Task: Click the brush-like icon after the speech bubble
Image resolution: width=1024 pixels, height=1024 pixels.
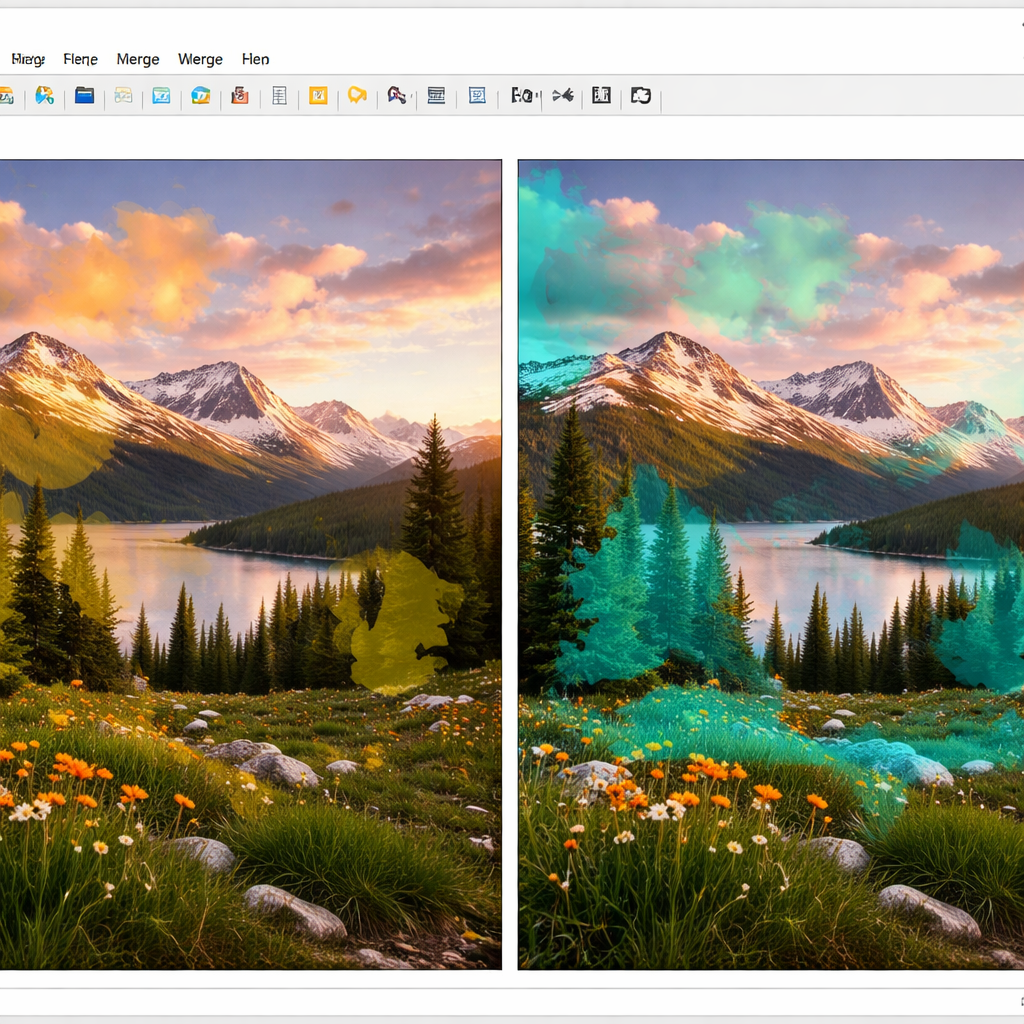Action: [x=397, y=96]
